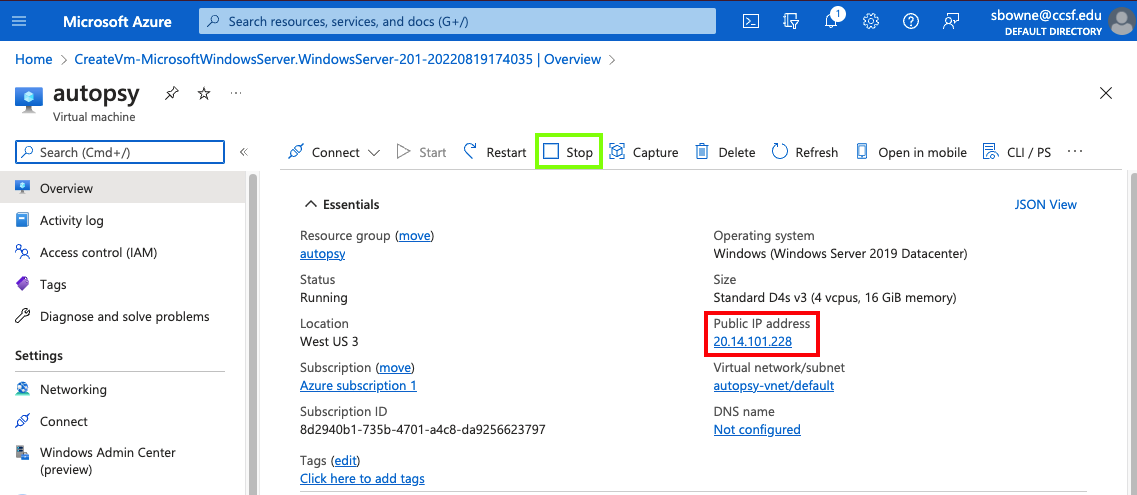Collapse the left sidebar menu
Viewport: 1137px width, 495px height.
(x=243, y=152)
